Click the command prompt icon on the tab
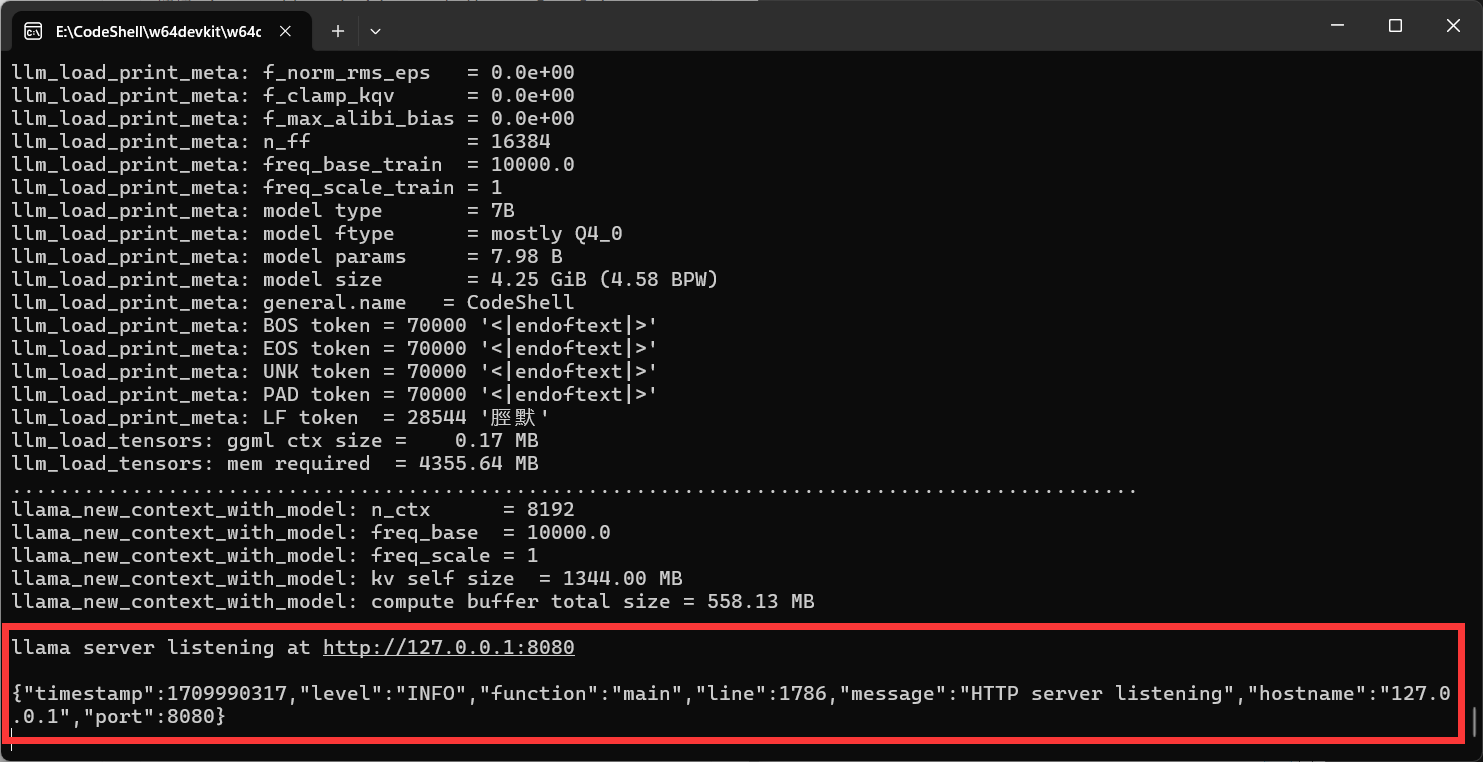Screen dimensions: 1483x762 33,31
